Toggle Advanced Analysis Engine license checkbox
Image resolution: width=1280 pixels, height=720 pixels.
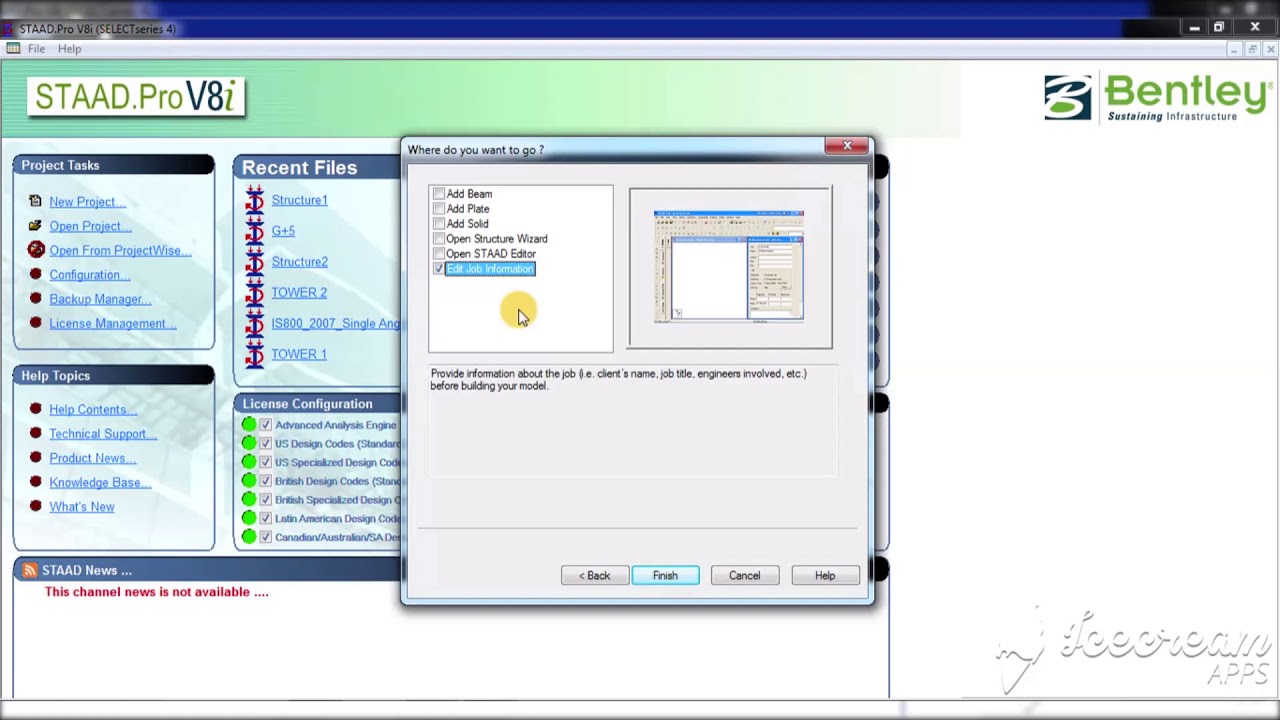265,425
